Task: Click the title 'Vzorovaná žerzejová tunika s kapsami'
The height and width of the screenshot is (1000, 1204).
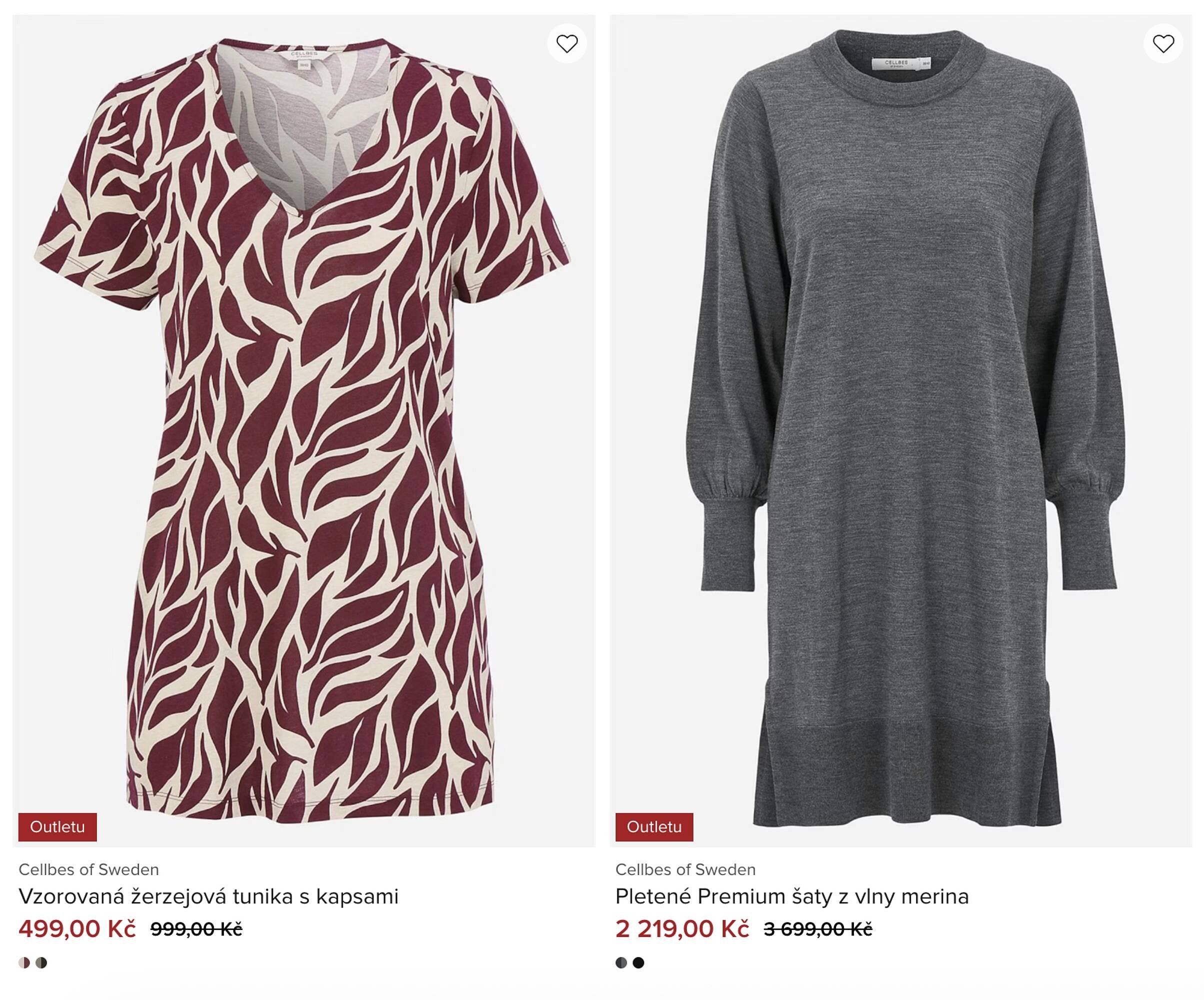Action: pyautogui.click(x=208, y=896)
